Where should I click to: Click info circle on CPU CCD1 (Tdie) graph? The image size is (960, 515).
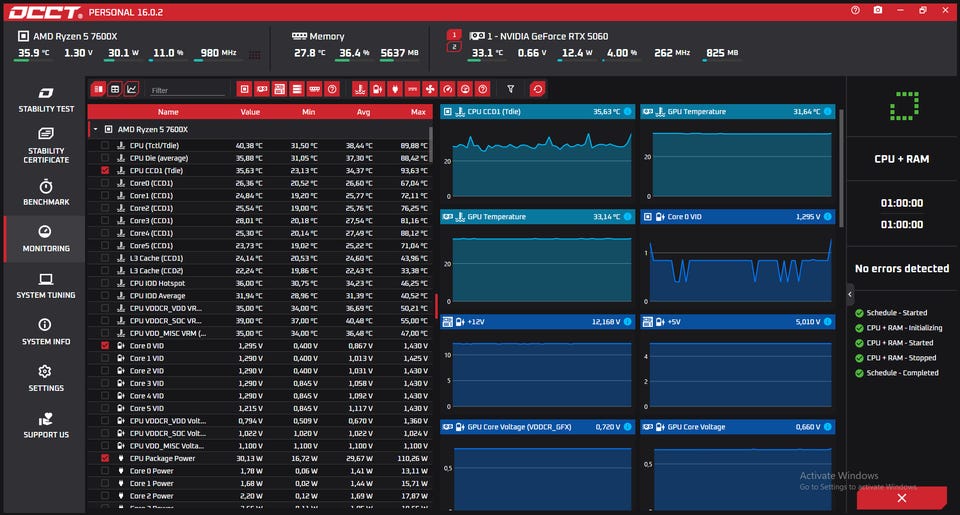pos(628,111)
